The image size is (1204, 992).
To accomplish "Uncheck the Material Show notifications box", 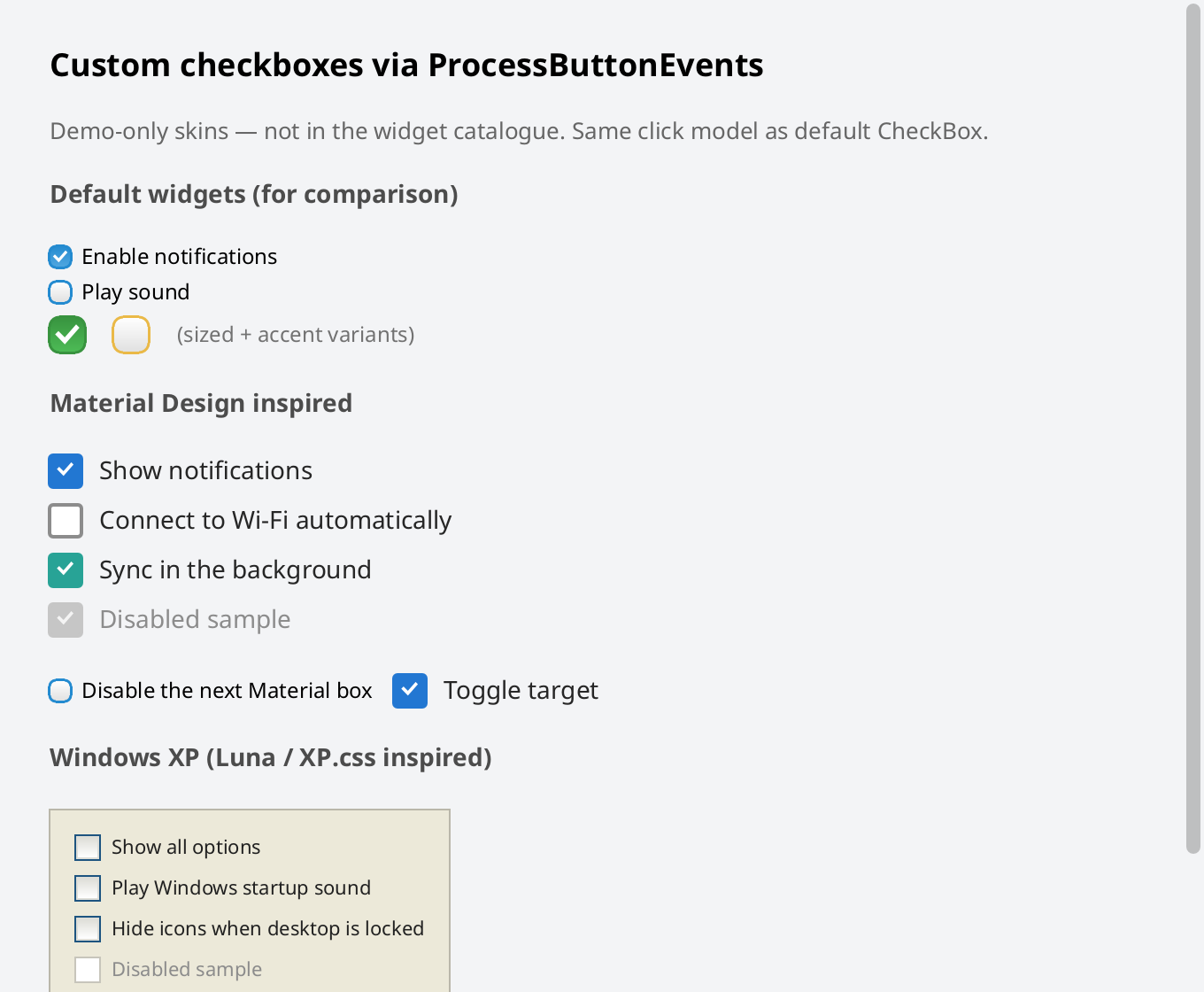I will click(x=66, y=471).
